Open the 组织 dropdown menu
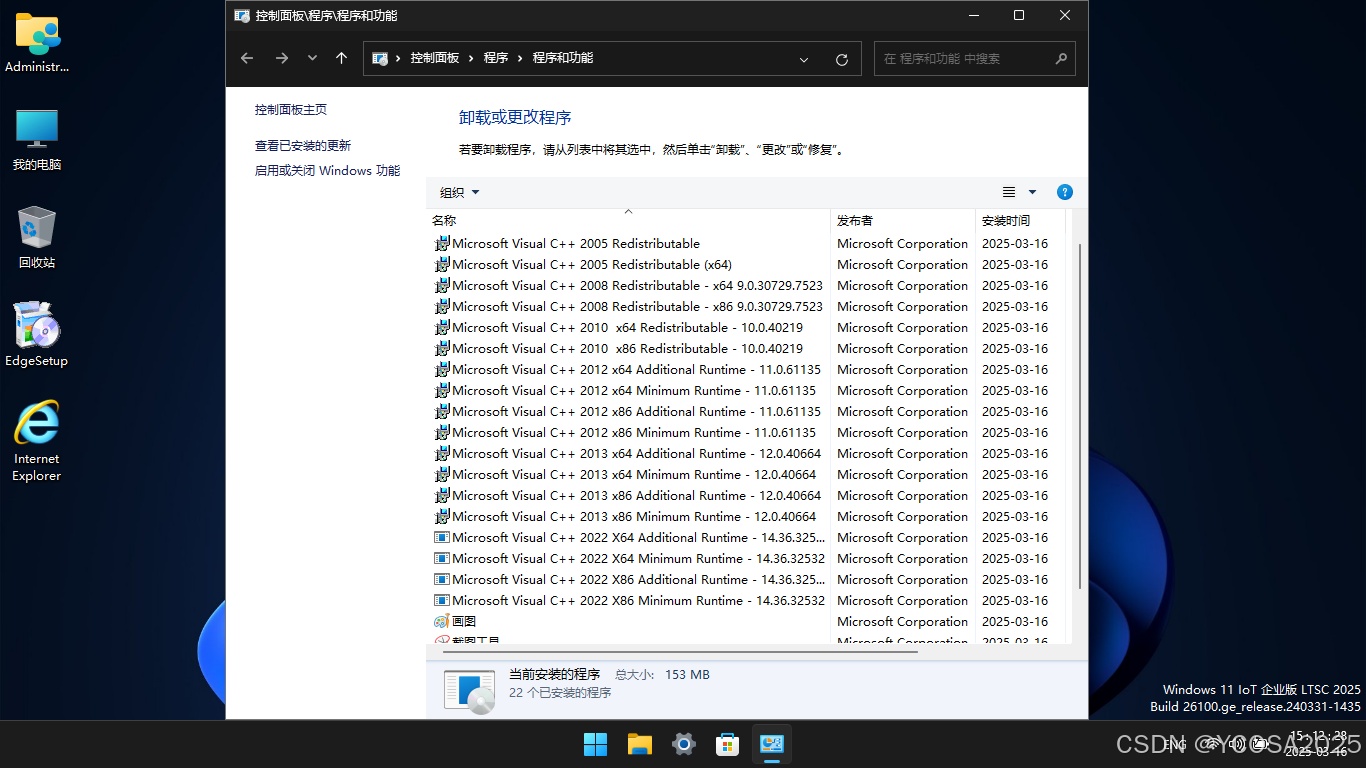1366x768 pixels. tap(460, 193)
